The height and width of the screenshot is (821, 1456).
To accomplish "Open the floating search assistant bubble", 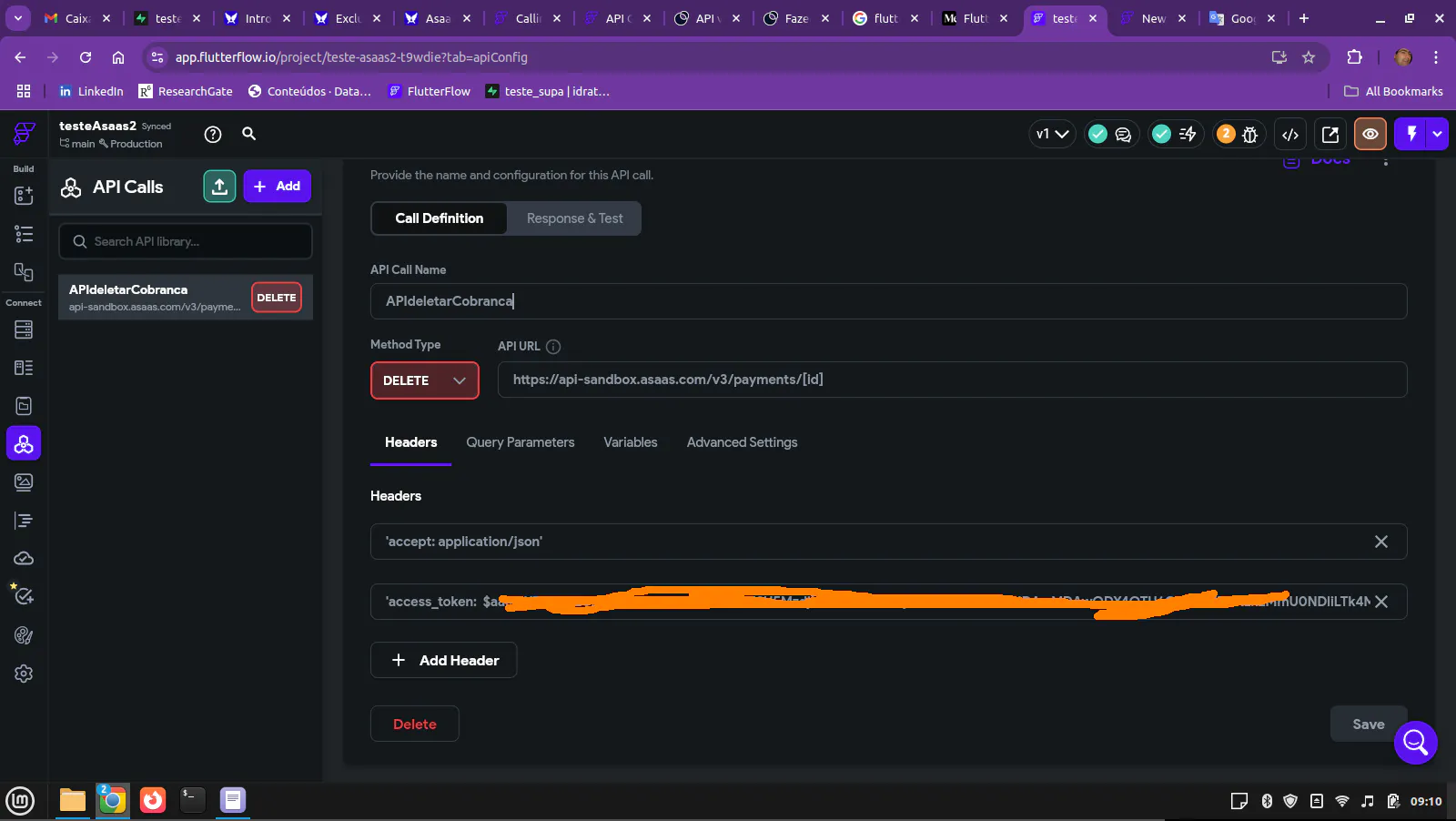I will (1416, 743).
